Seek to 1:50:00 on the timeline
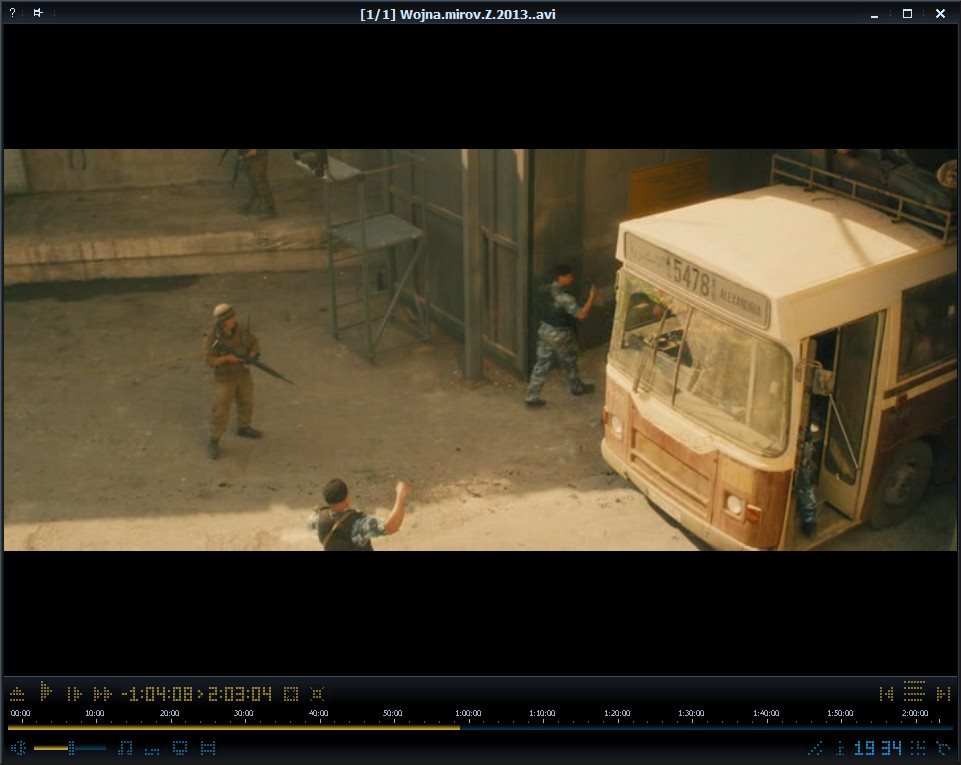Image resolution: width=961 pixels, height=765 pixels. [x=840, y=714]
